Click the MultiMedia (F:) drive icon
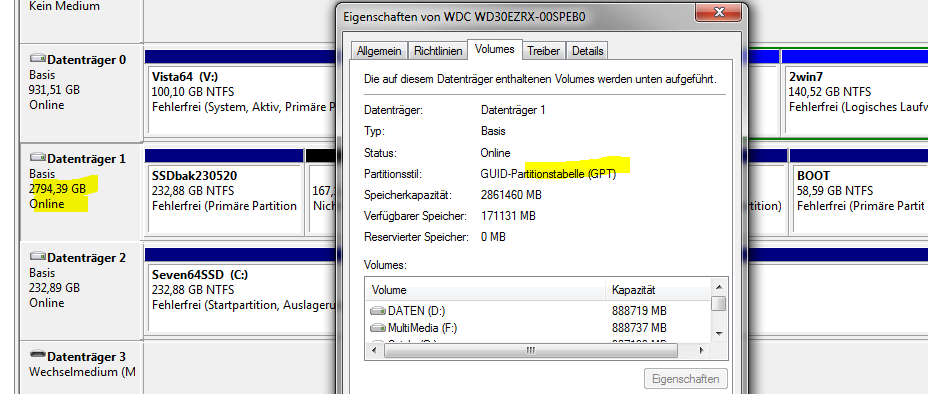Image resolution: width=928 pixels, height=394 pixels. click(378, 328)
